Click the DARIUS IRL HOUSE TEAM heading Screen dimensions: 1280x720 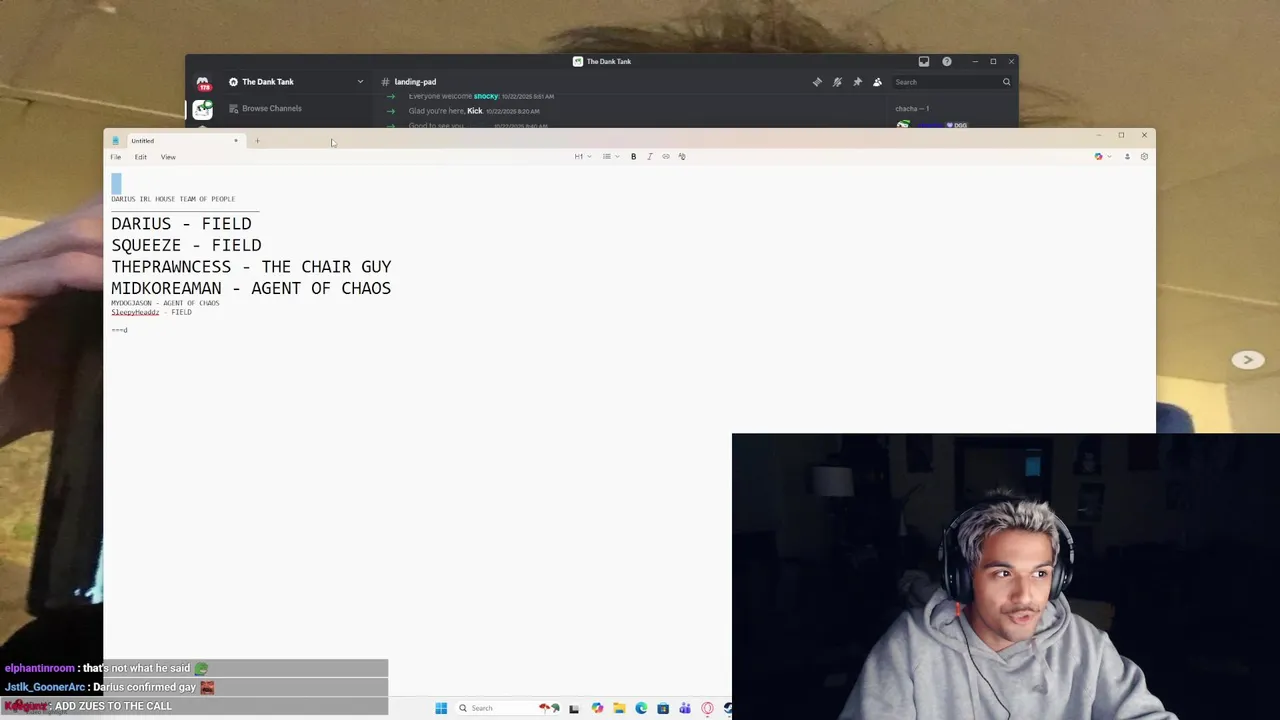173,199
